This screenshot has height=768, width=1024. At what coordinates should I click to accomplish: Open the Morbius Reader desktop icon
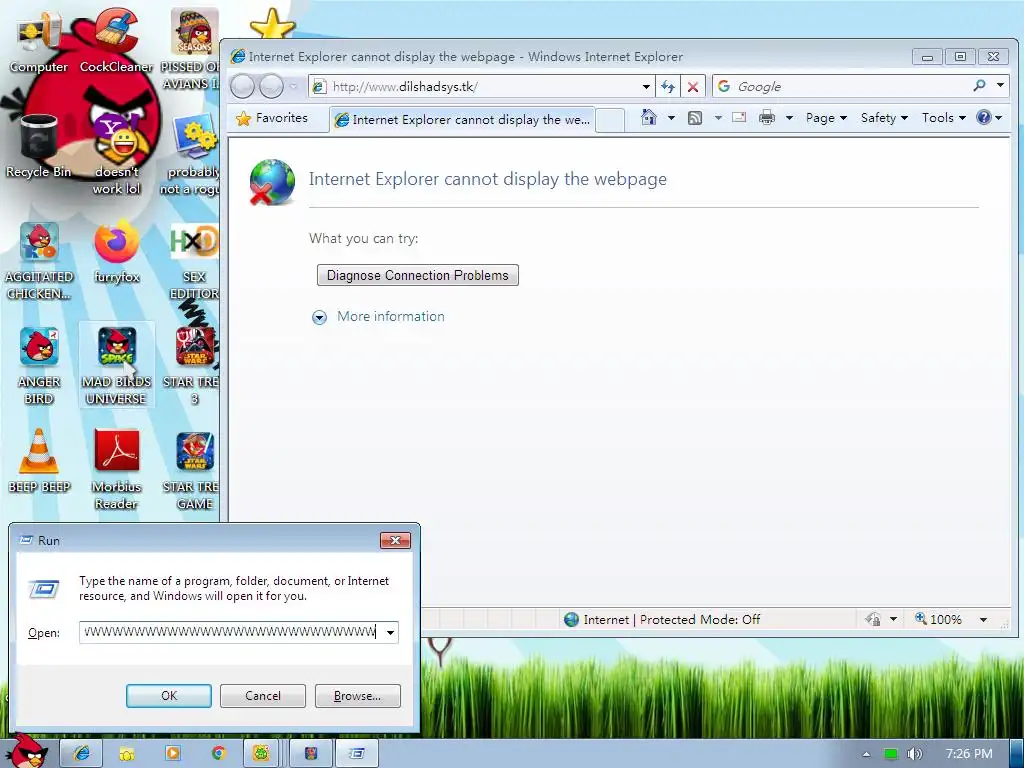(116, 469)
